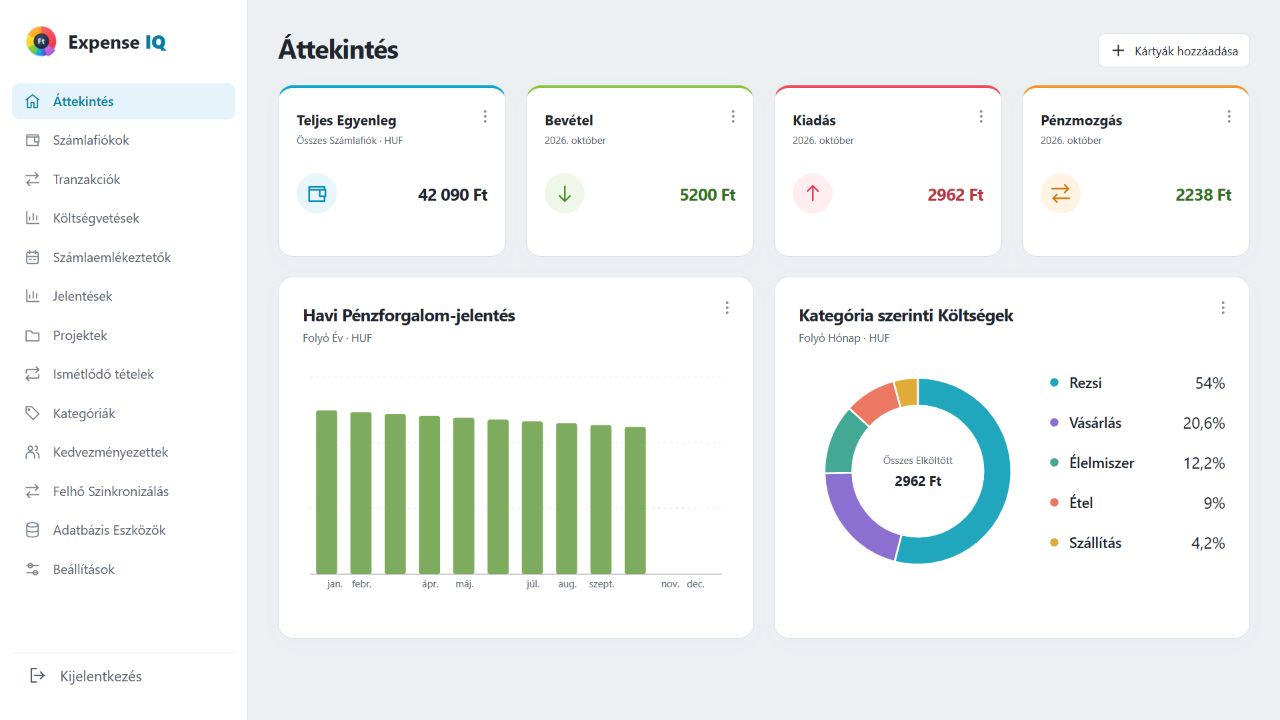Open the Kategória szerinti Költségek options menu

(1223, 308)
